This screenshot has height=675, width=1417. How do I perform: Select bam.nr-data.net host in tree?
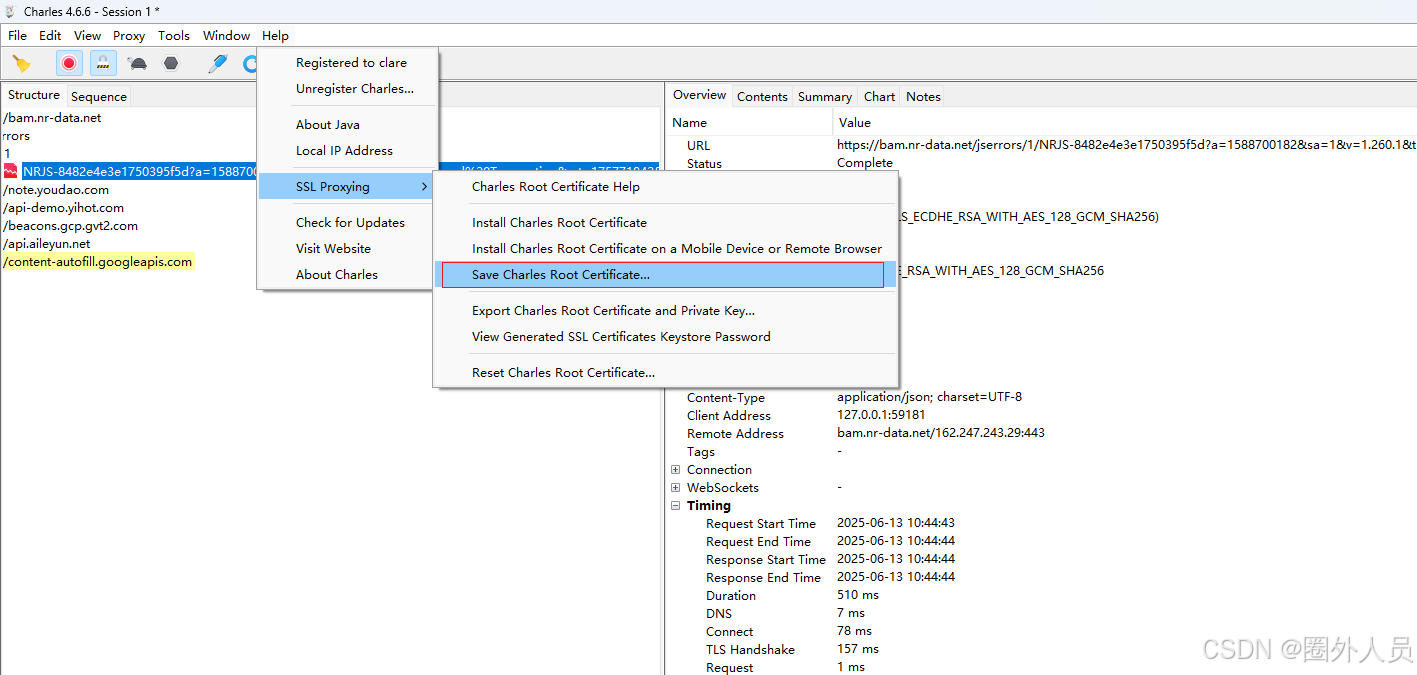coord(52,117)
